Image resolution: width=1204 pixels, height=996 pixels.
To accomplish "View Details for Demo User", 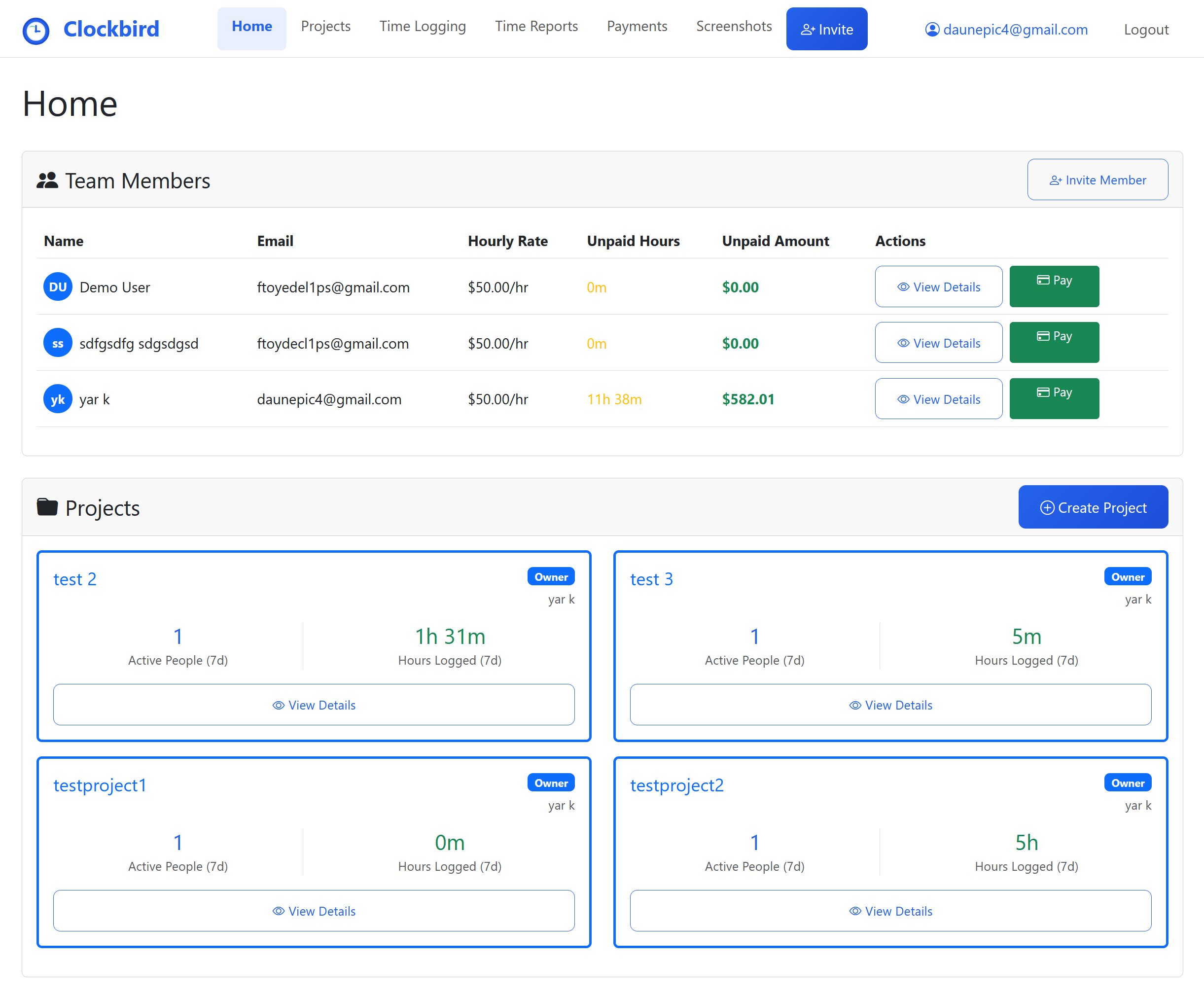I will [938, 286].
